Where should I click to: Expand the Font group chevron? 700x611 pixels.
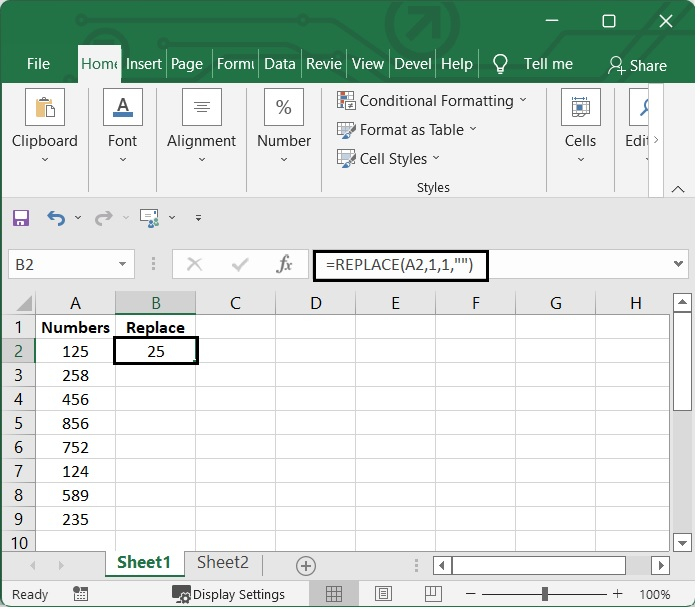click(x=123, y=160)
